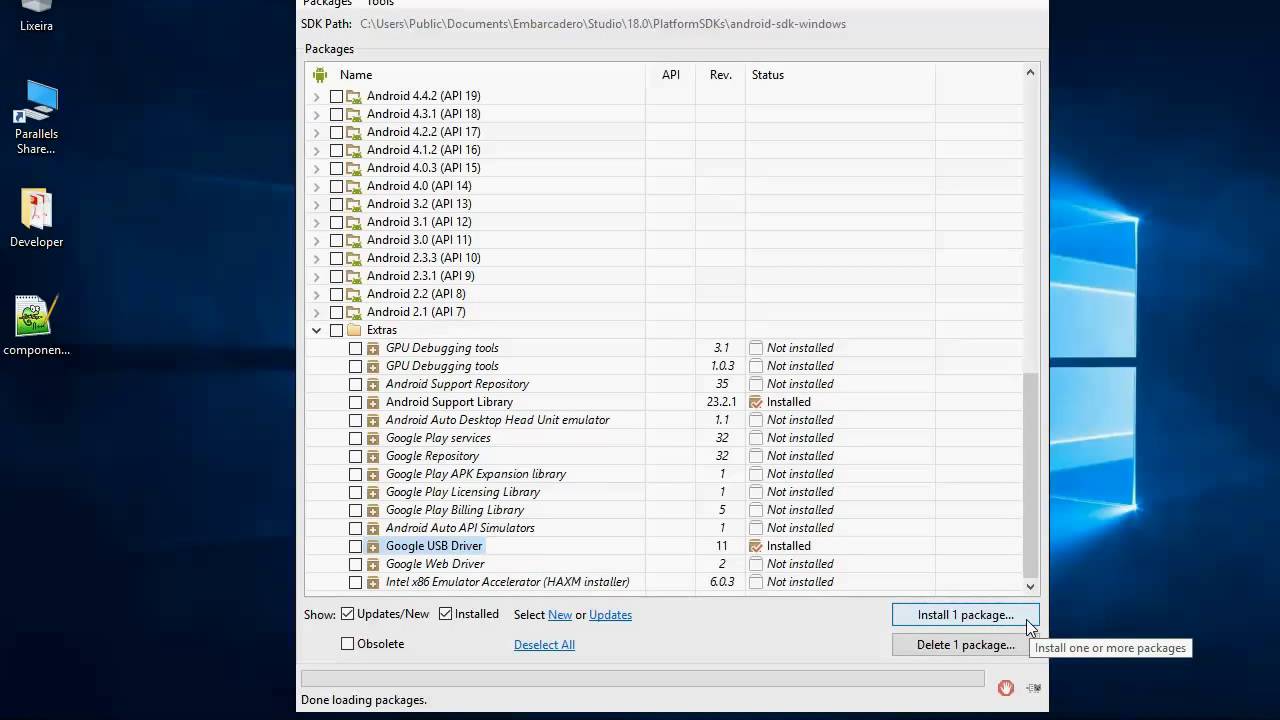Screen dimensions: 1280x720
Task: Click the Install 1 package button
Action: point(966,615)
